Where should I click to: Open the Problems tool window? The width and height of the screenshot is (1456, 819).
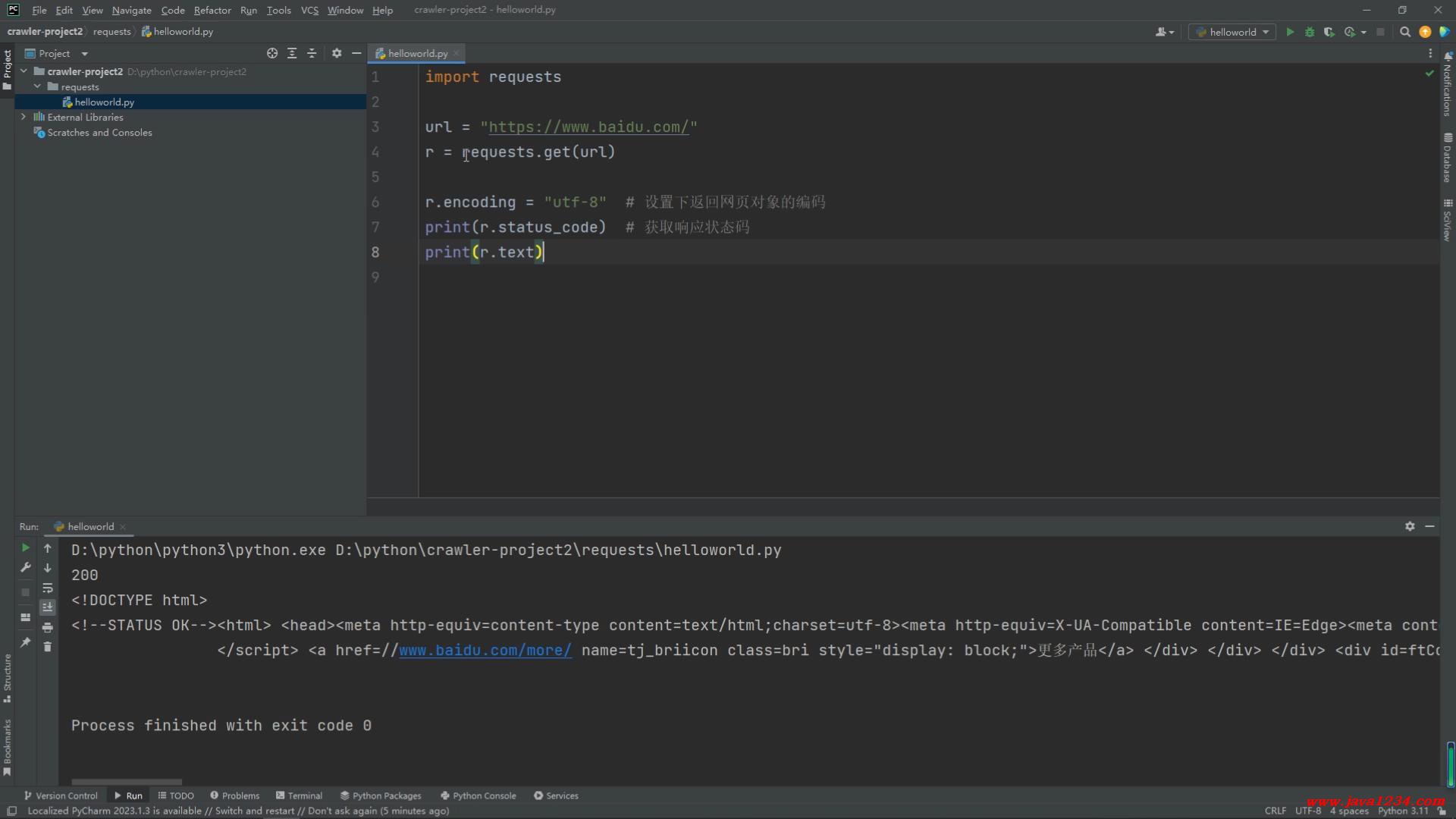(x=235, y=795)
